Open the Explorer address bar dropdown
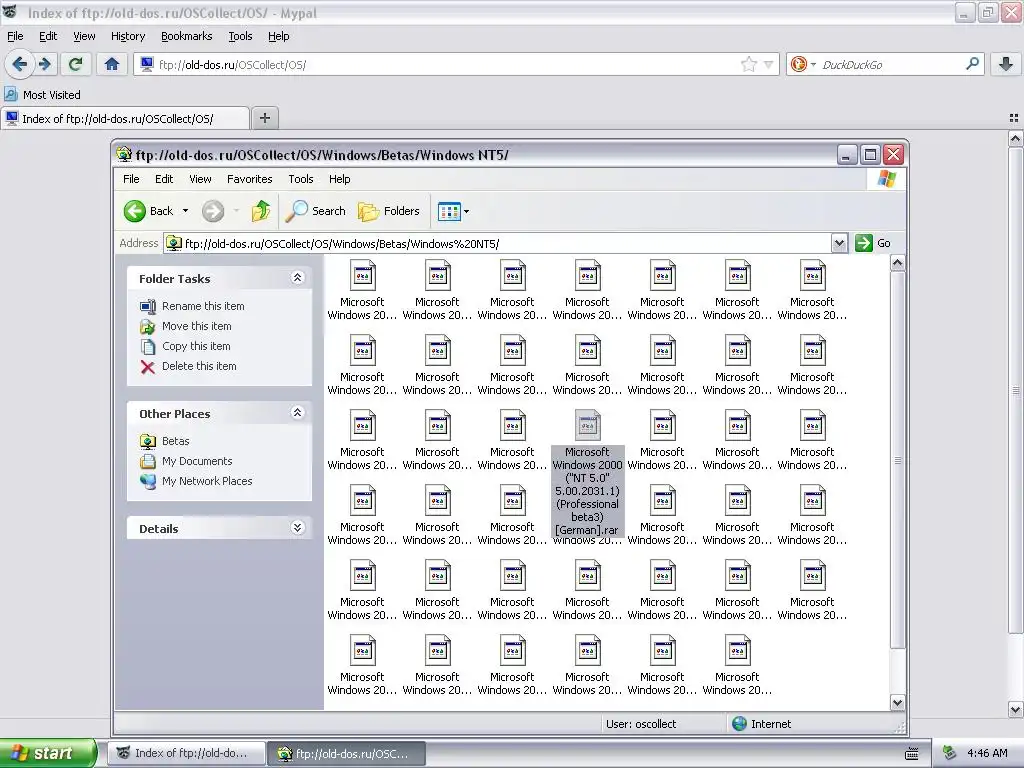 click(839, 243)
